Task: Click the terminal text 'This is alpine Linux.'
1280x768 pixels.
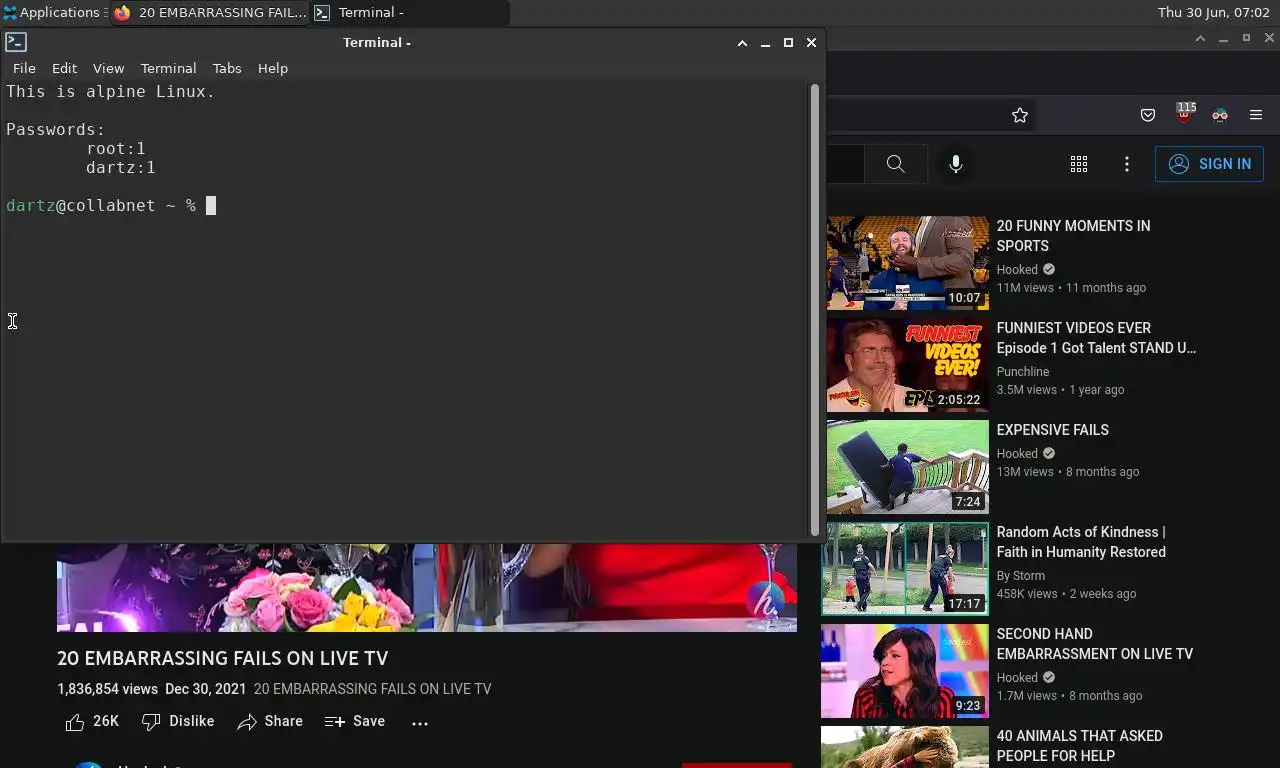Action: click(111, 91)
